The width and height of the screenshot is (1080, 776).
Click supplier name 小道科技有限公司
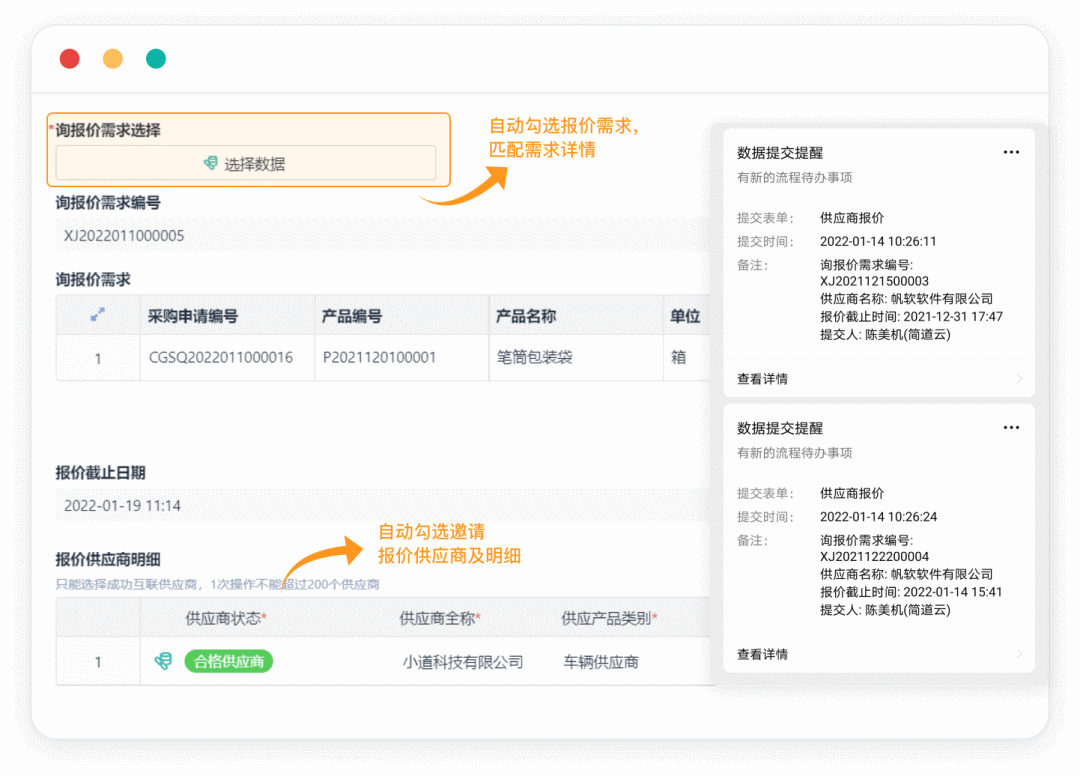click(x=463, y=662)
